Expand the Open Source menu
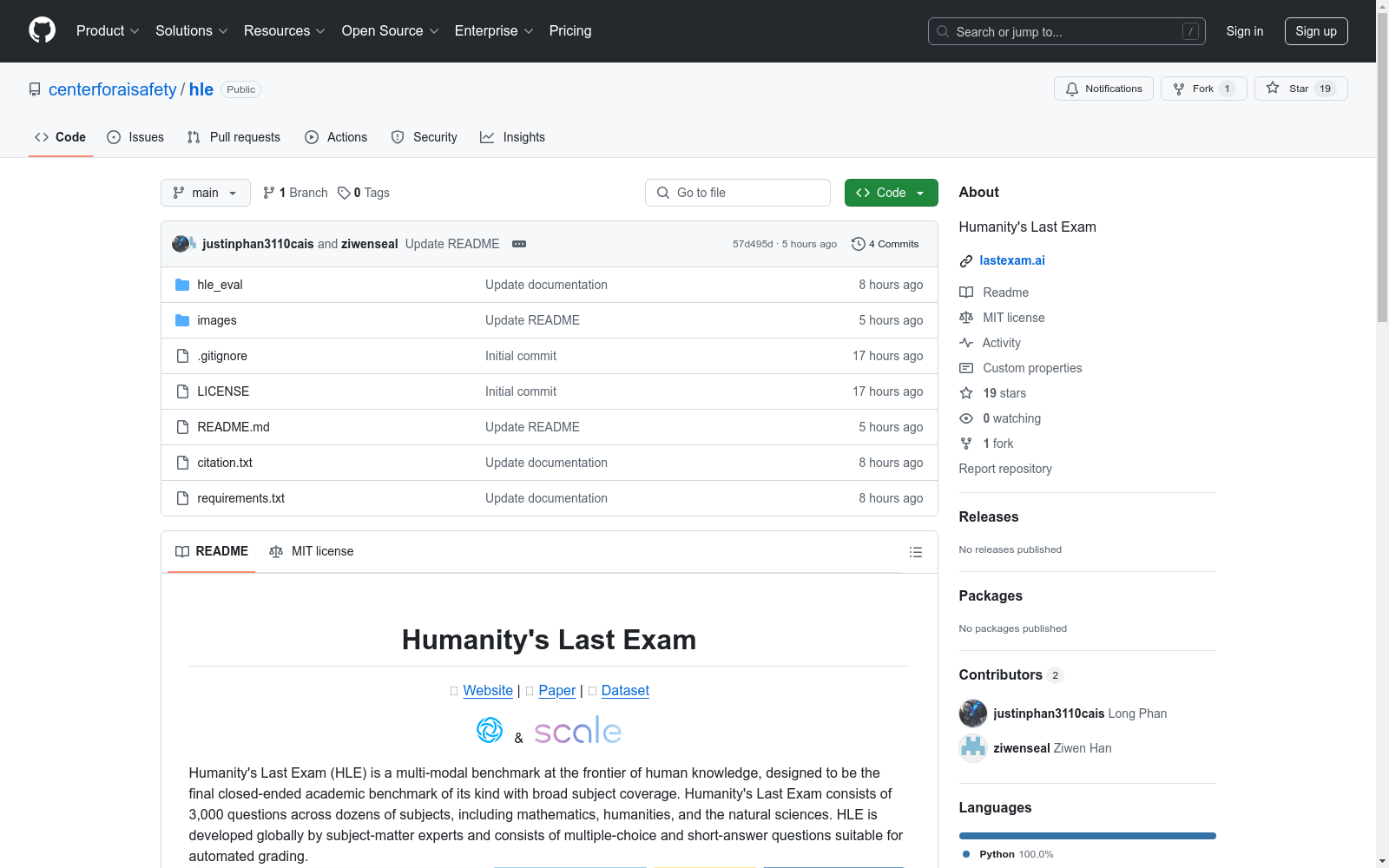 tap(391, 30)
